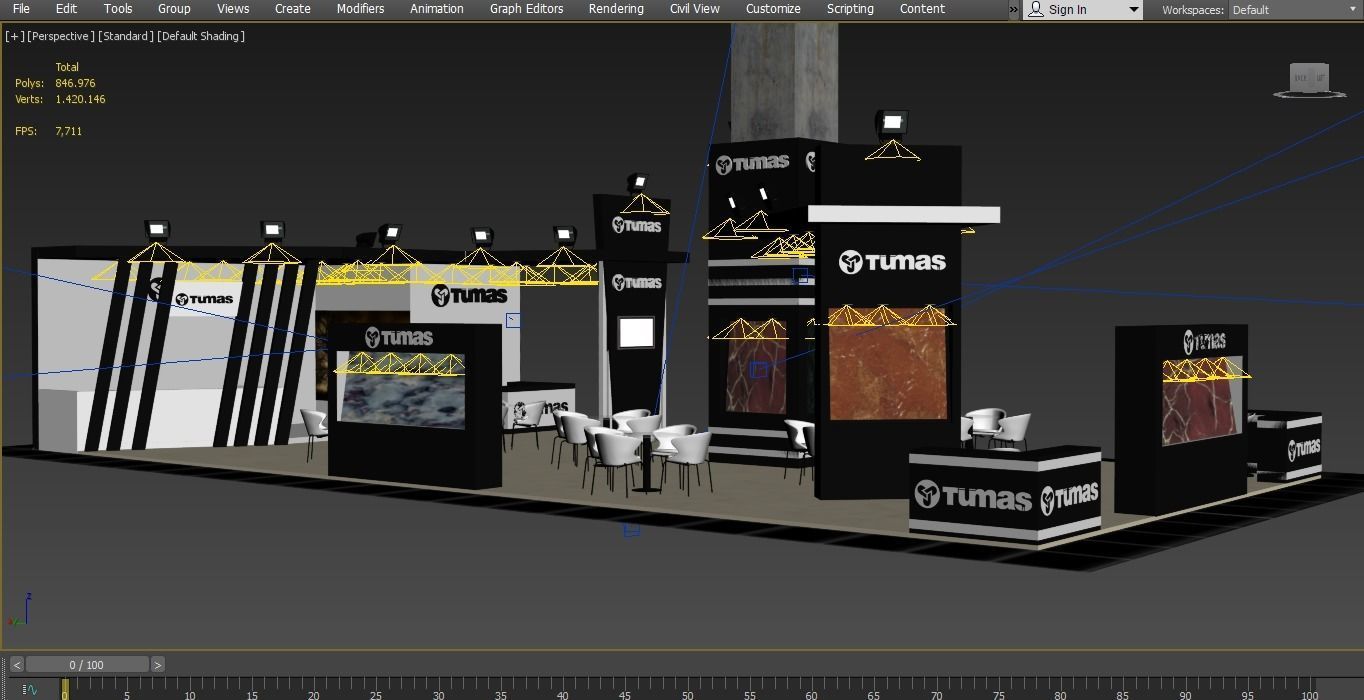Click the 0 / 100 time slider
This screenshot has height=700, width=1364.
point(87,664)
